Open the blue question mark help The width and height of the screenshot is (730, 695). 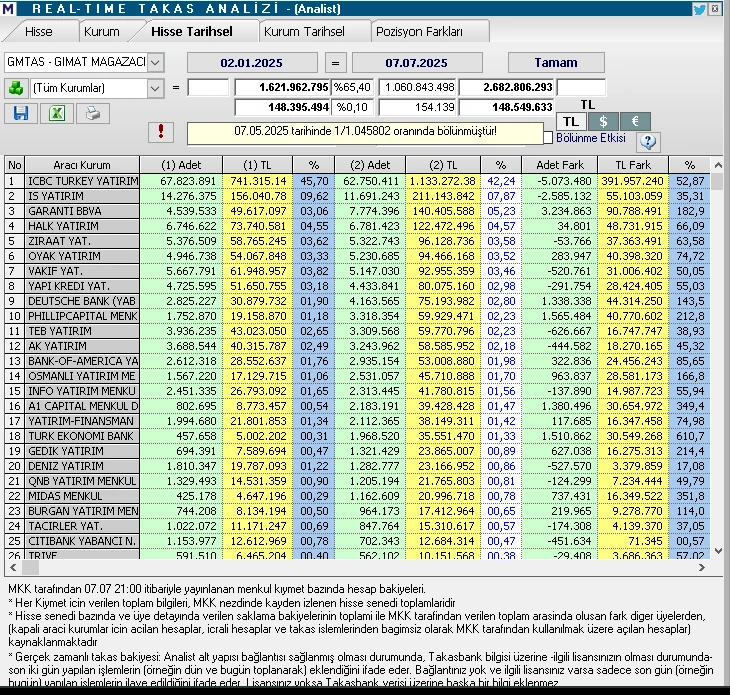[x=648, y=141]
